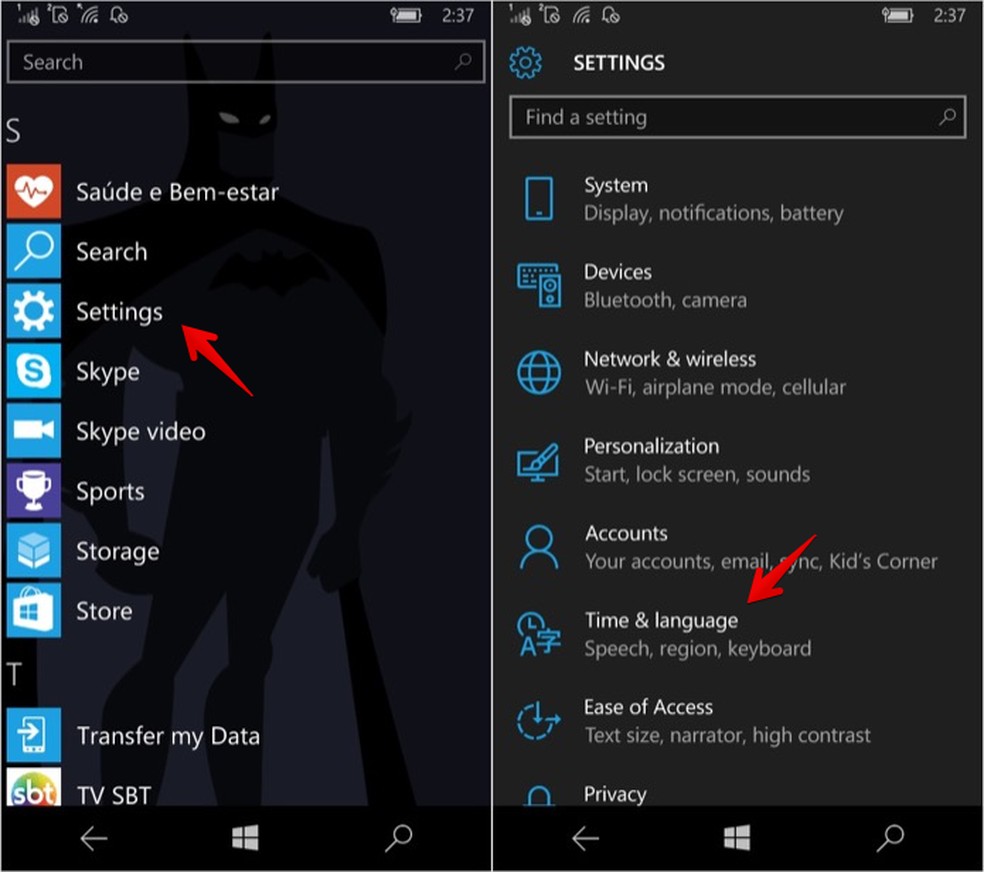Select Saúde e Bem-estar app label
984x872 pixels.
tap(177, 191)
